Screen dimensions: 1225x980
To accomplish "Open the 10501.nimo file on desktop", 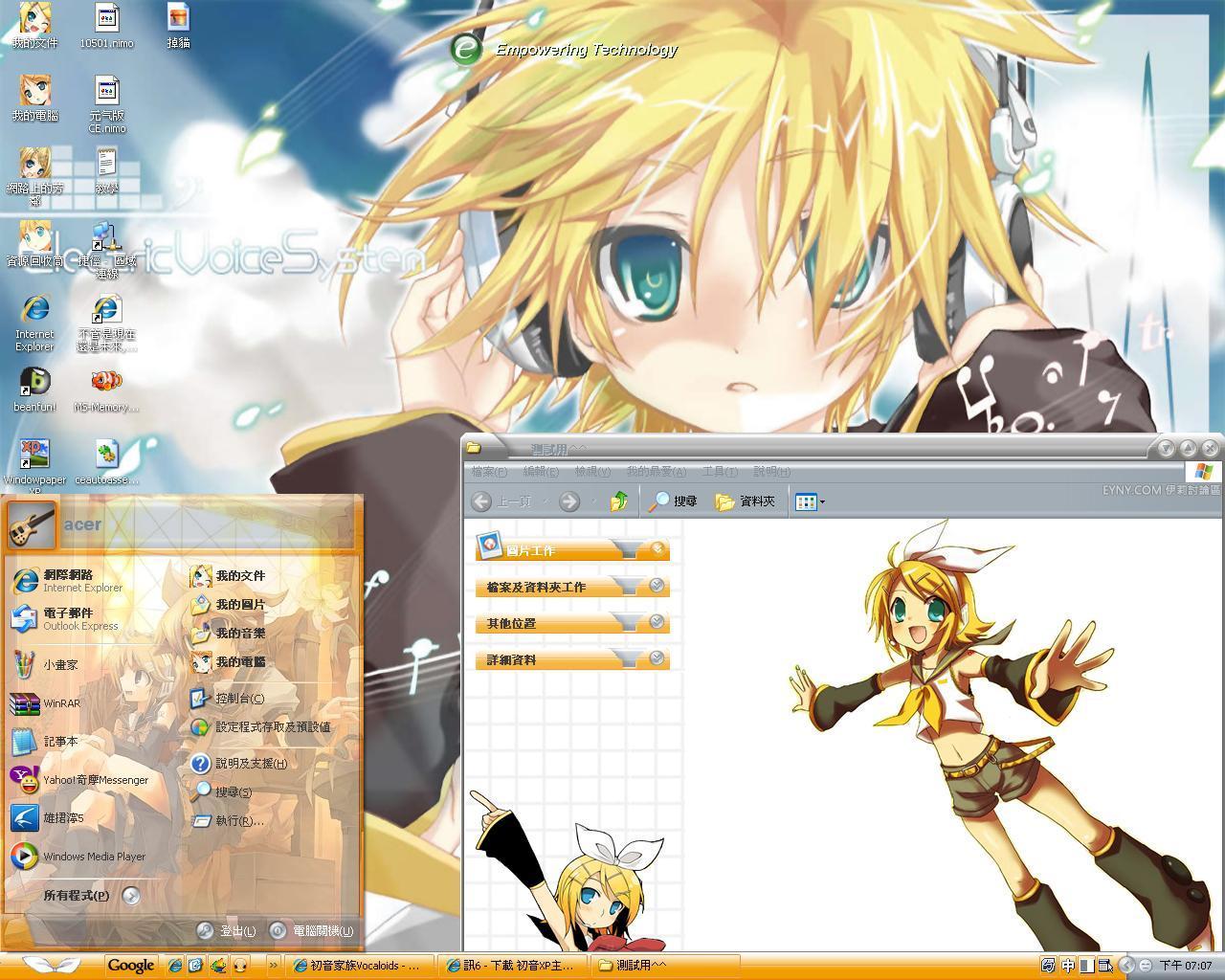I will point(106,26).
